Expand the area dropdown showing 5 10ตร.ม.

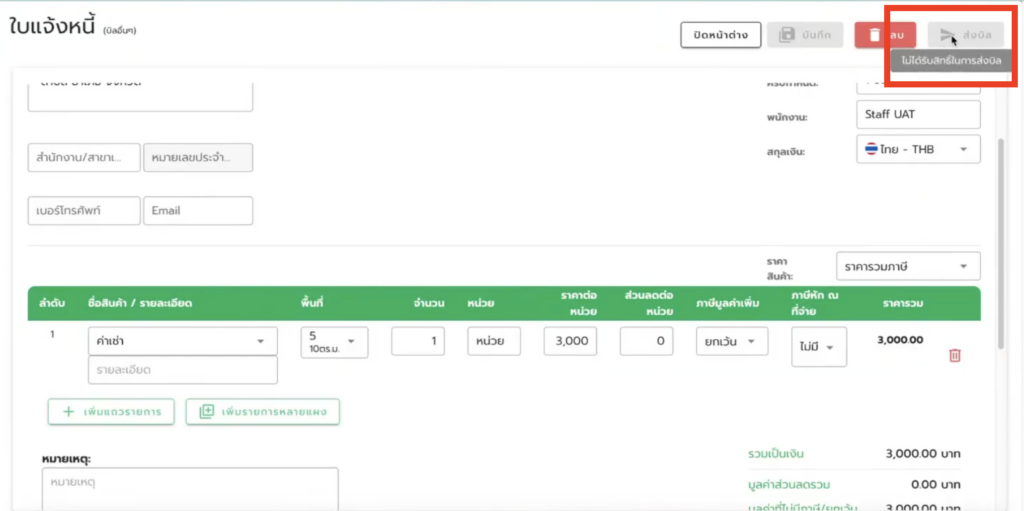click(x=334, y=342)
